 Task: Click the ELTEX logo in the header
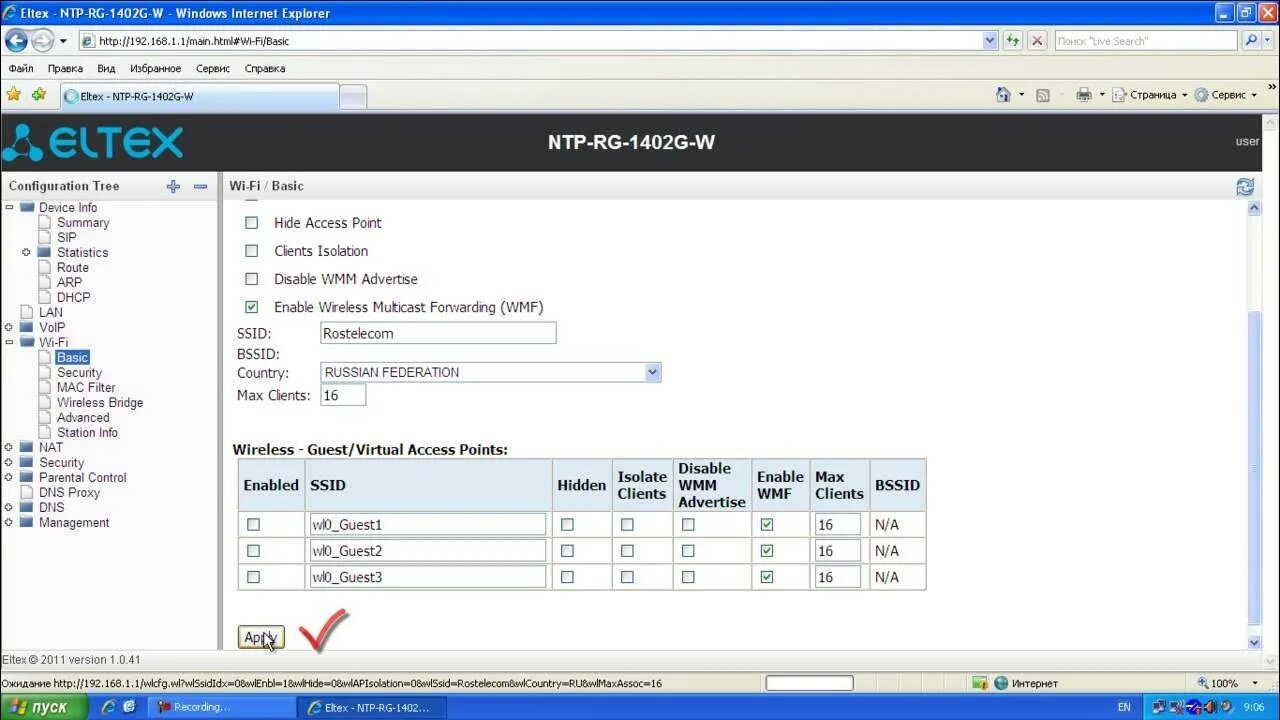(x=95, y=140)
